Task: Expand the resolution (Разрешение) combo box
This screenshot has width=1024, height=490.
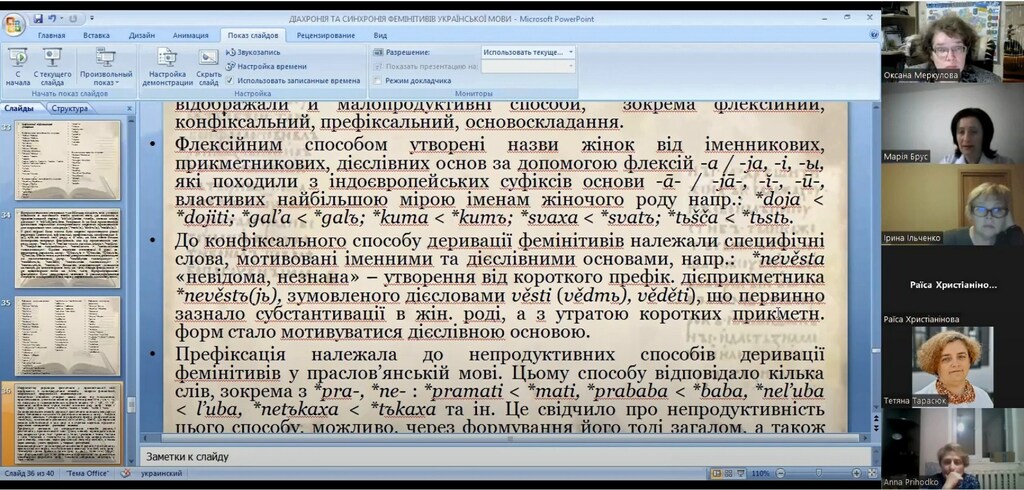Action: [x=570, y=51]
